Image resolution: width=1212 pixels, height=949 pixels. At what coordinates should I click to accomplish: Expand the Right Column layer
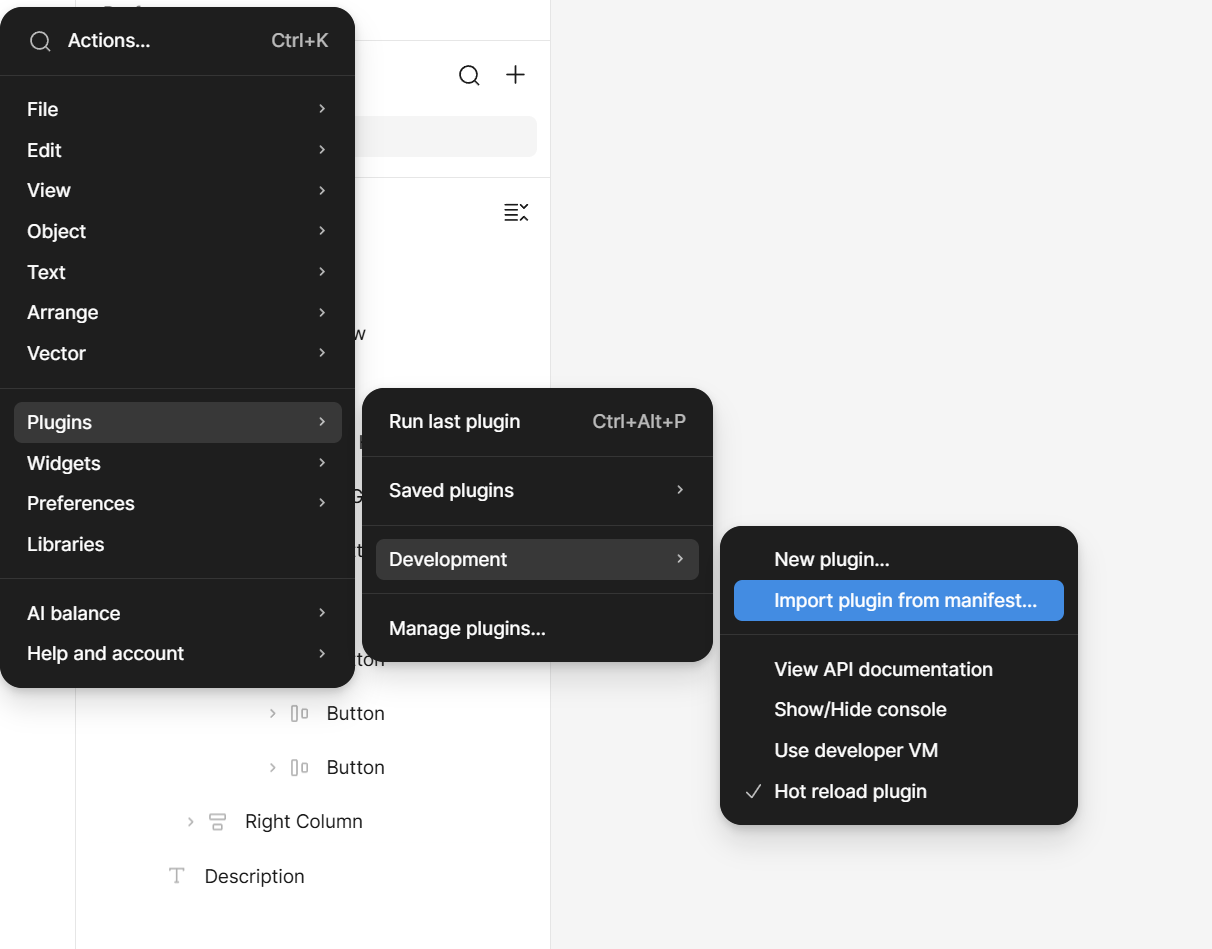tap(190, 822)
